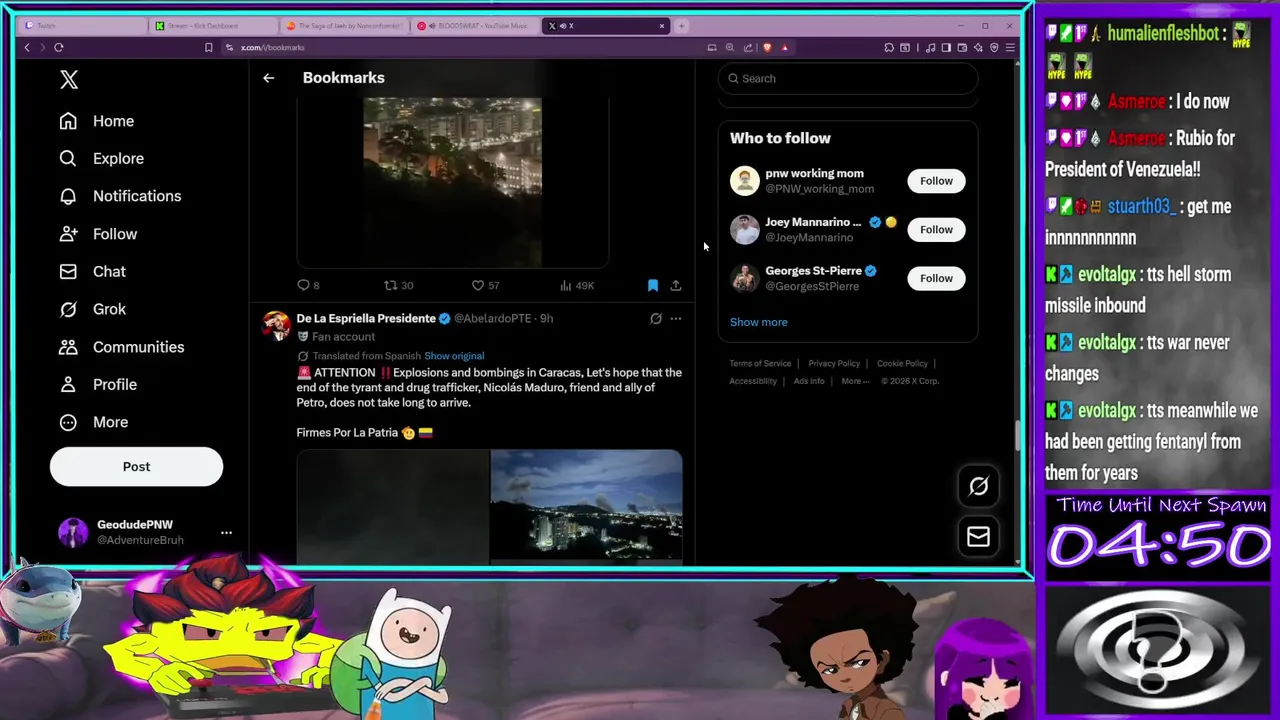Image resolution: width=1280 pixels, height=720 pixels.
Task: Follow Joey Mannarino
Action: (x=936, y=230)
